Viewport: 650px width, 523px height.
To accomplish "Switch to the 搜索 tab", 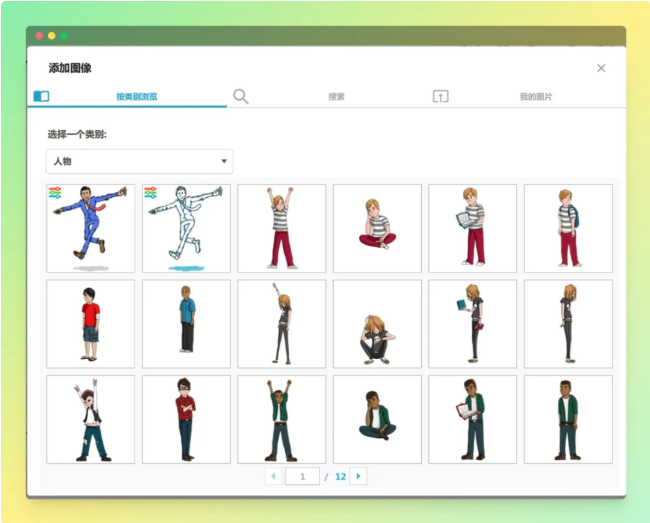I will [336, 97].
